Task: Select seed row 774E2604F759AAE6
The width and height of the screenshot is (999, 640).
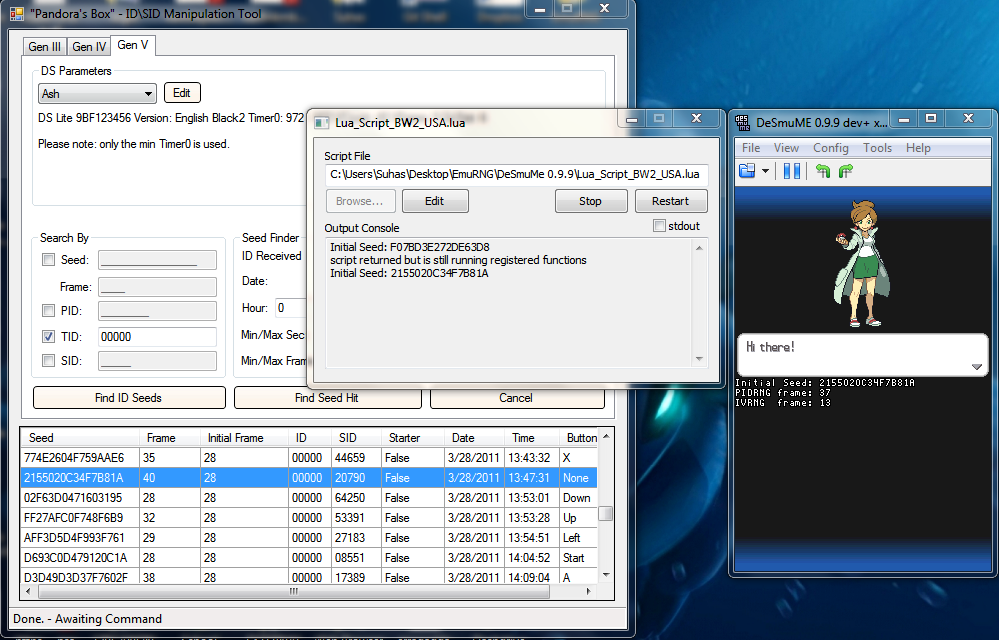Action: click(x=309, y=458)
